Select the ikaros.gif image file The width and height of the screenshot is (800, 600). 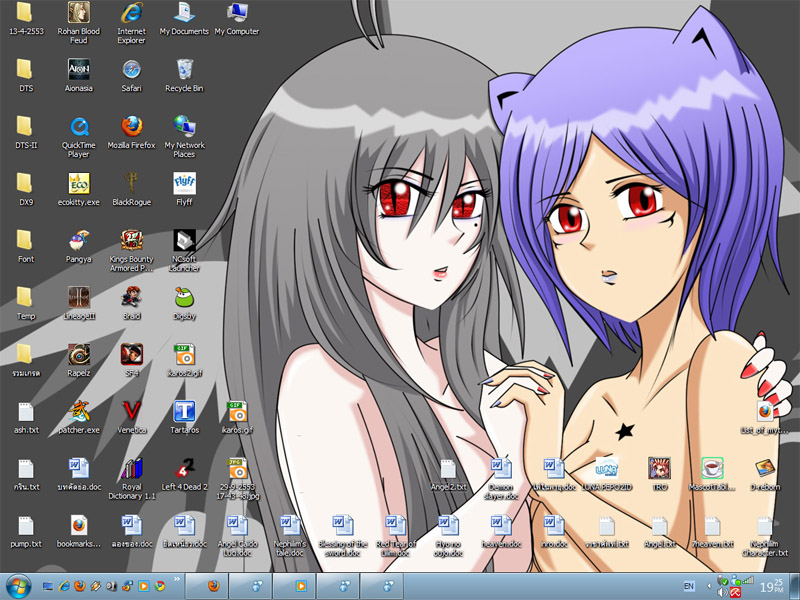point(237,417)
